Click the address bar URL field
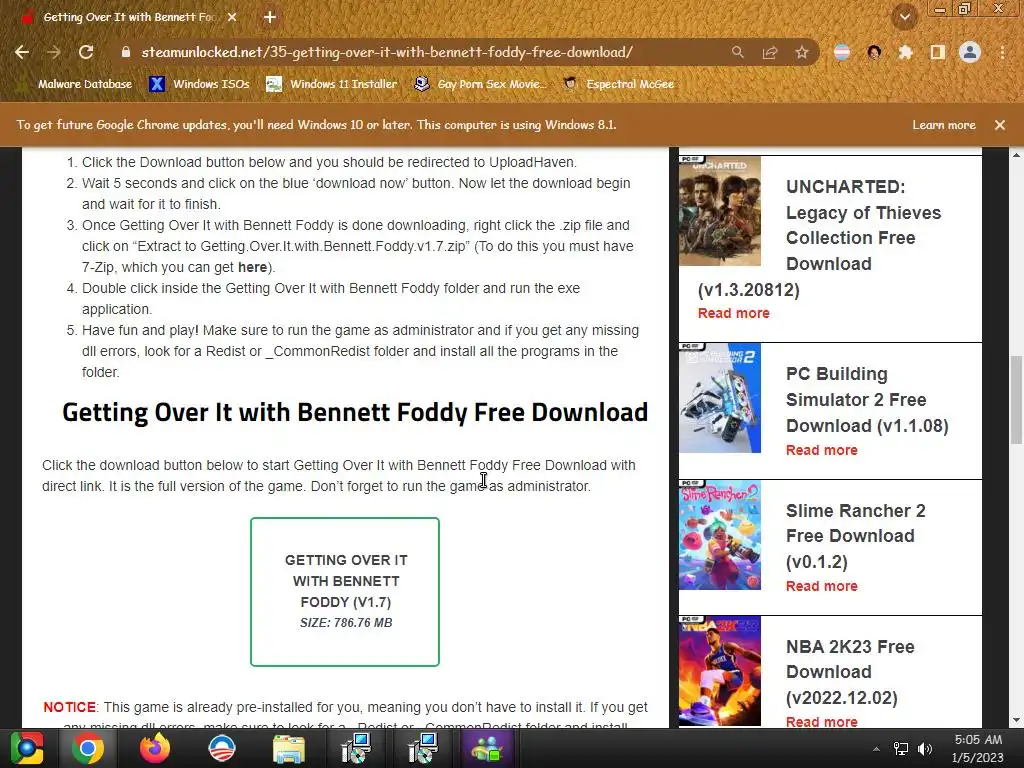This screenshot has height=768, width=1024. (387, 52)
